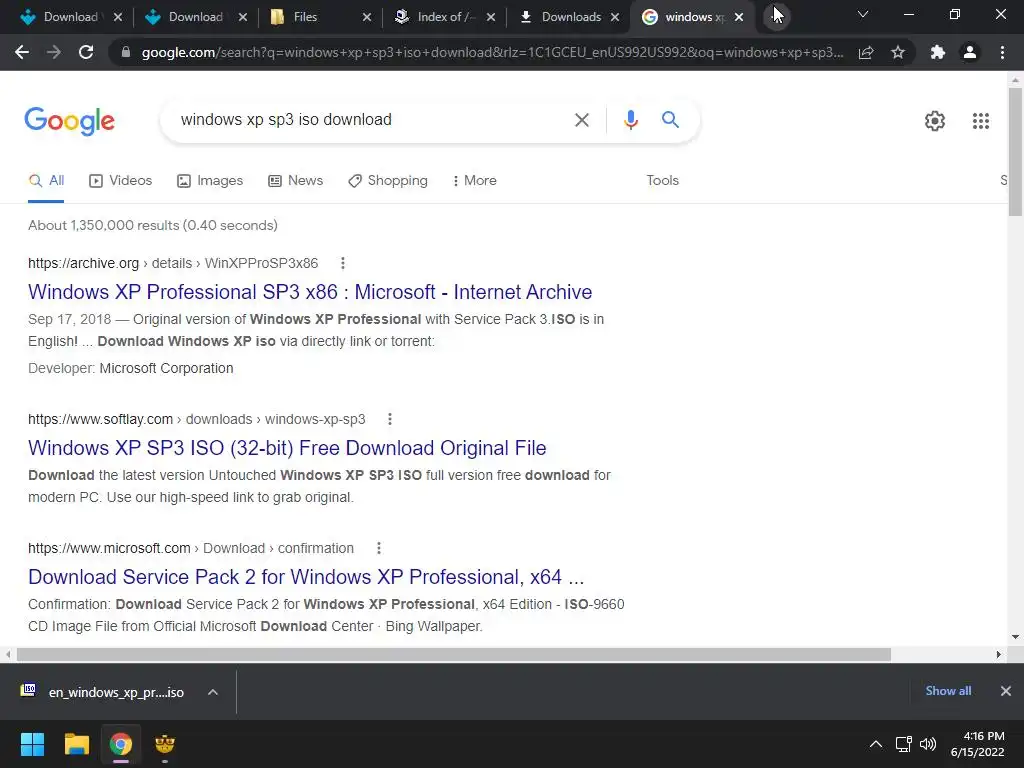Open the network status tray icon
The image size is (1024, 768).
point(904,744)
